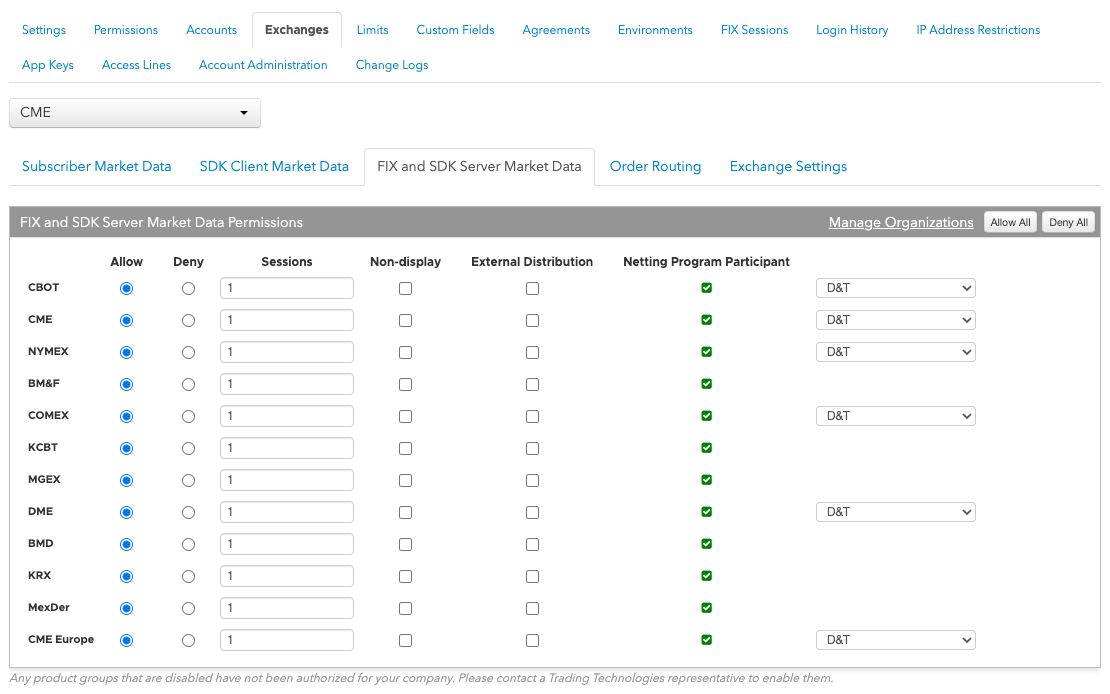1110x694 pixels.
Task: Uncheck Netting Program Participant for KRX
Action: tap(706, 576)
